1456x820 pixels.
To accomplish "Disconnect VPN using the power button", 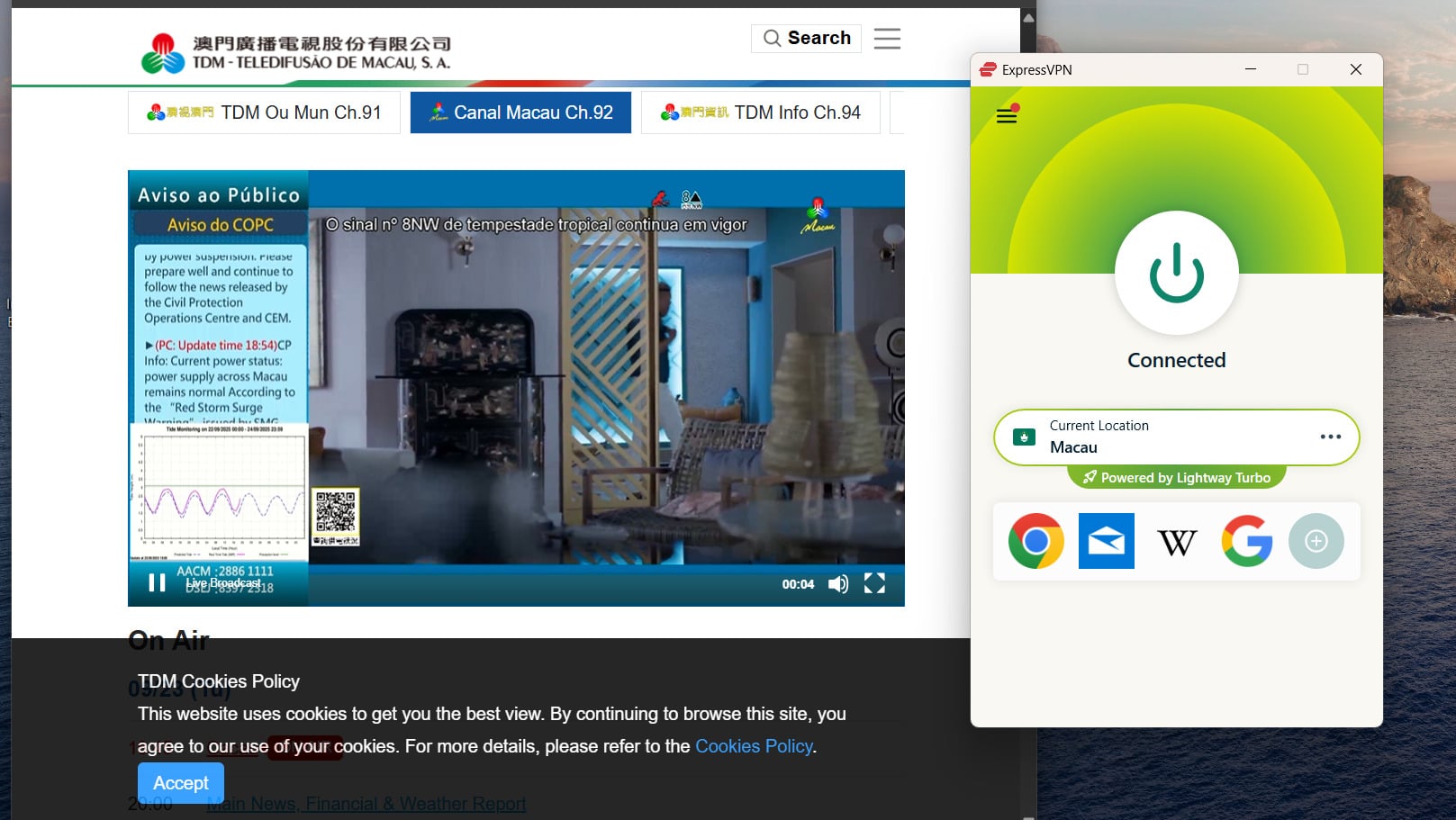I will point(1176,273).
